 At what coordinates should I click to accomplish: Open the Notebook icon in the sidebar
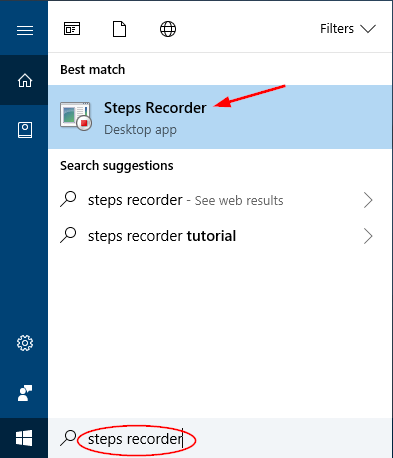point(25,130)
